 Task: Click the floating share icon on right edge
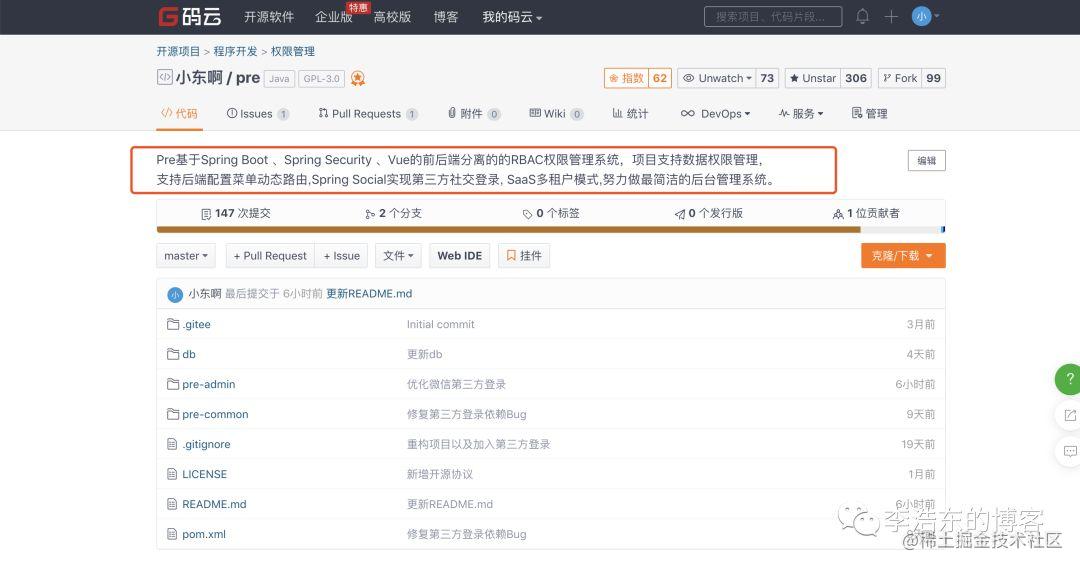coord(1069,415)
